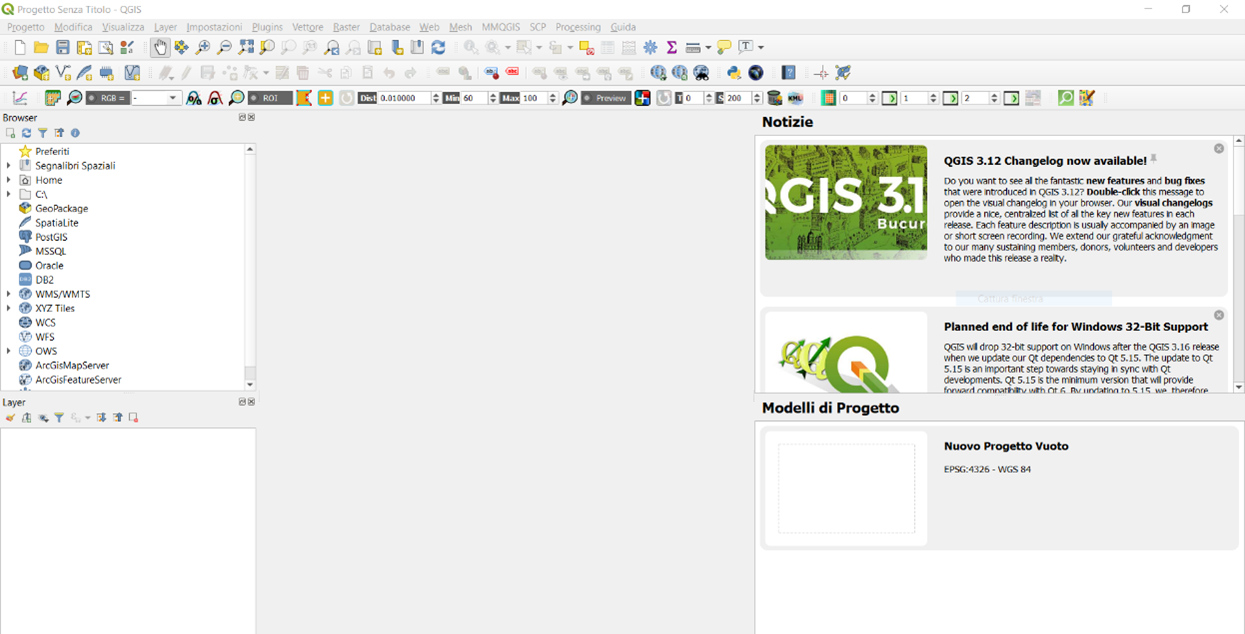1245x634 pixels.
Task: Click scroll-down arrow of the Notizie list
Action: click(x=1239, y=387)
